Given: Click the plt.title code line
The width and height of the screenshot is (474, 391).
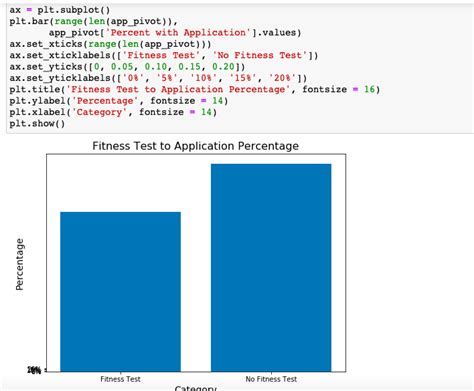Looking at the screenshot, I should click(195, 89).
